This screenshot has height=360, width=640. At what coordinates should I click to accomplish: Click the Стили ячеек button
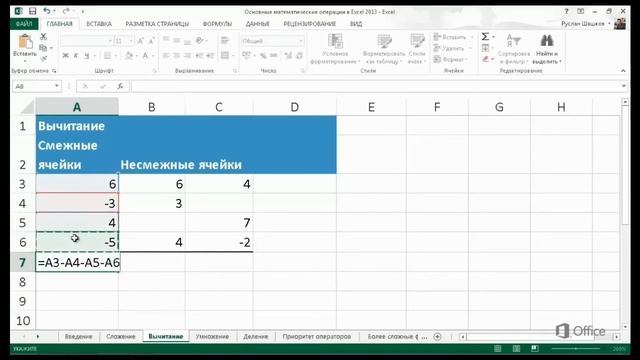pos(417,49)
